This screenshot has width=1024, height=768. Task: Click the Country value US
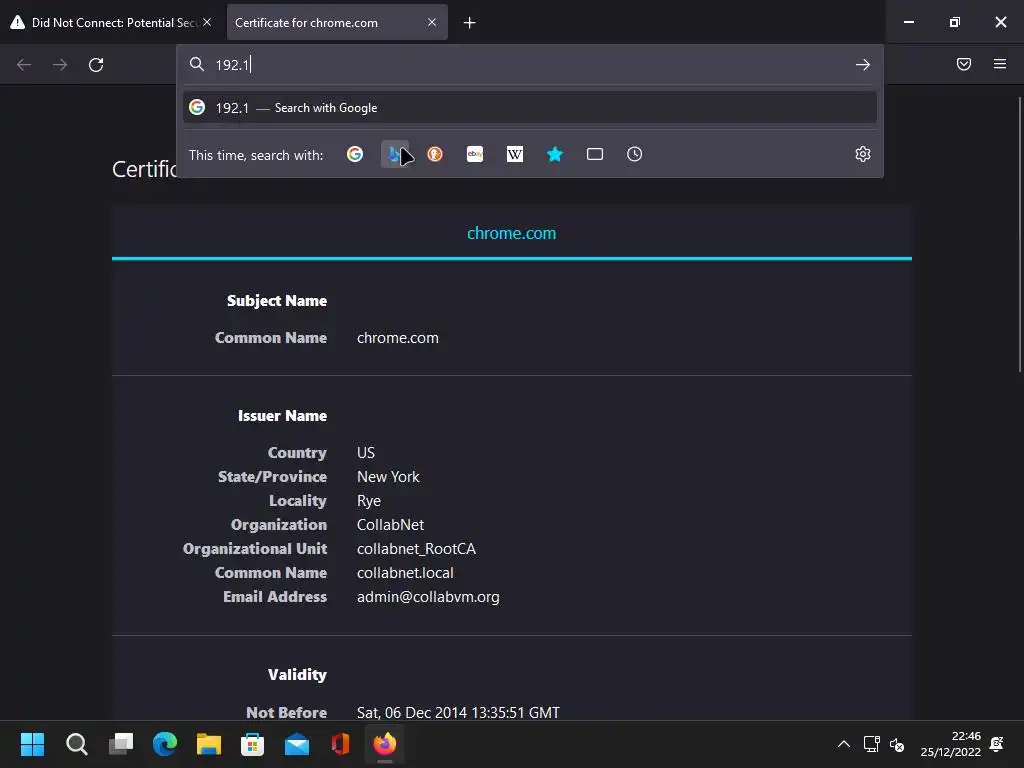[366, 453]
